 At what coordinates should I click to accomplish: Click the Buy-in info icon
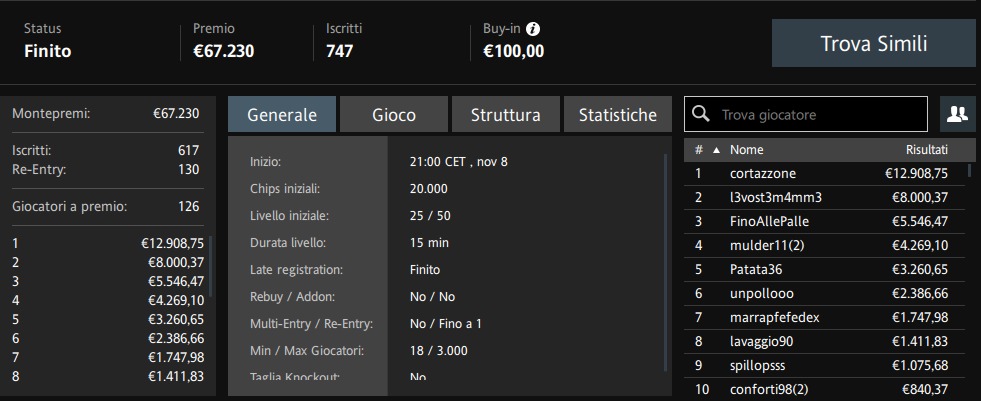coord(533,29)
